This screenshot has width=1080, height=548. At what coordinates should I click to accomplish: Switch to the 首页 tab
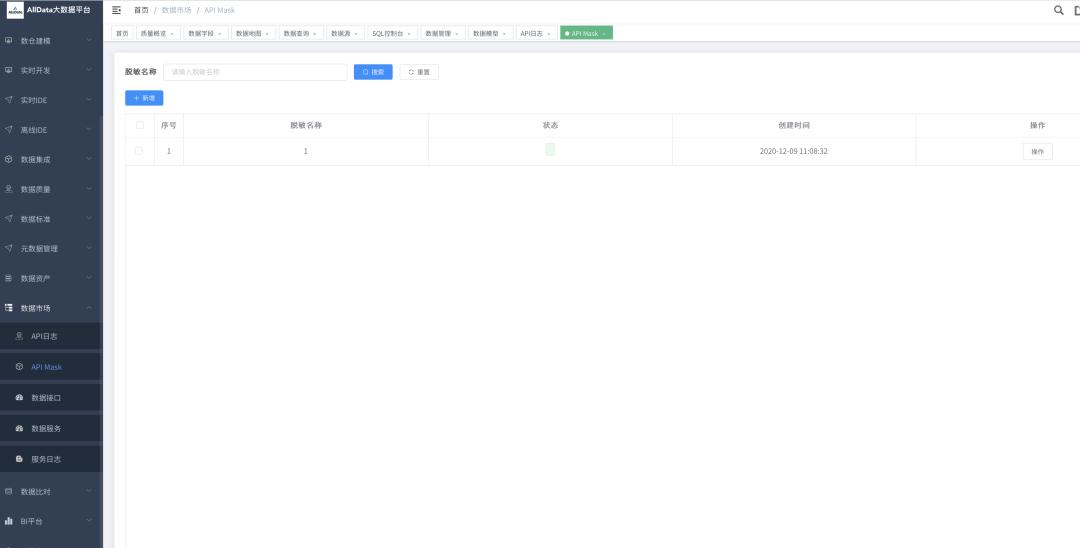[122, 33]
